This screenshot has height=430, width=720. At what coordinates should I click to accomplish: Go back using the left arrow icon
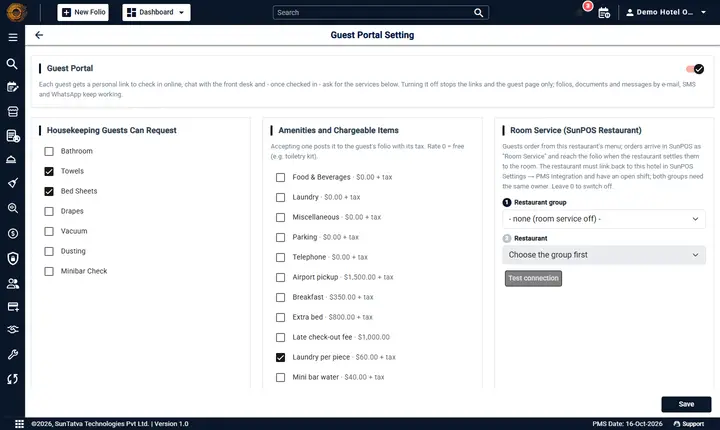tap(39, 35)
